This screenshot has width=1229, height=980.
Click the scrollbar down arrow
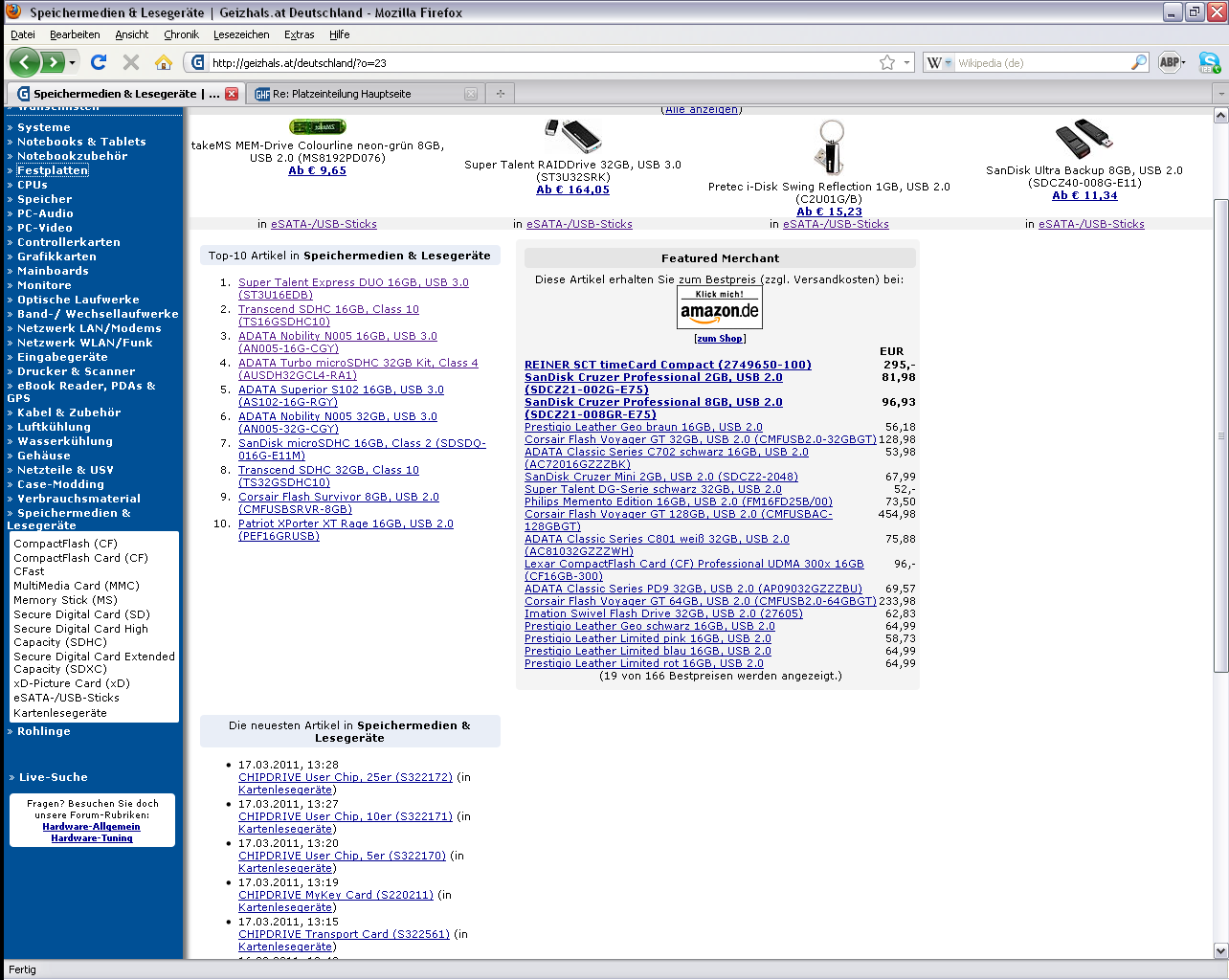pos(1220,951)
